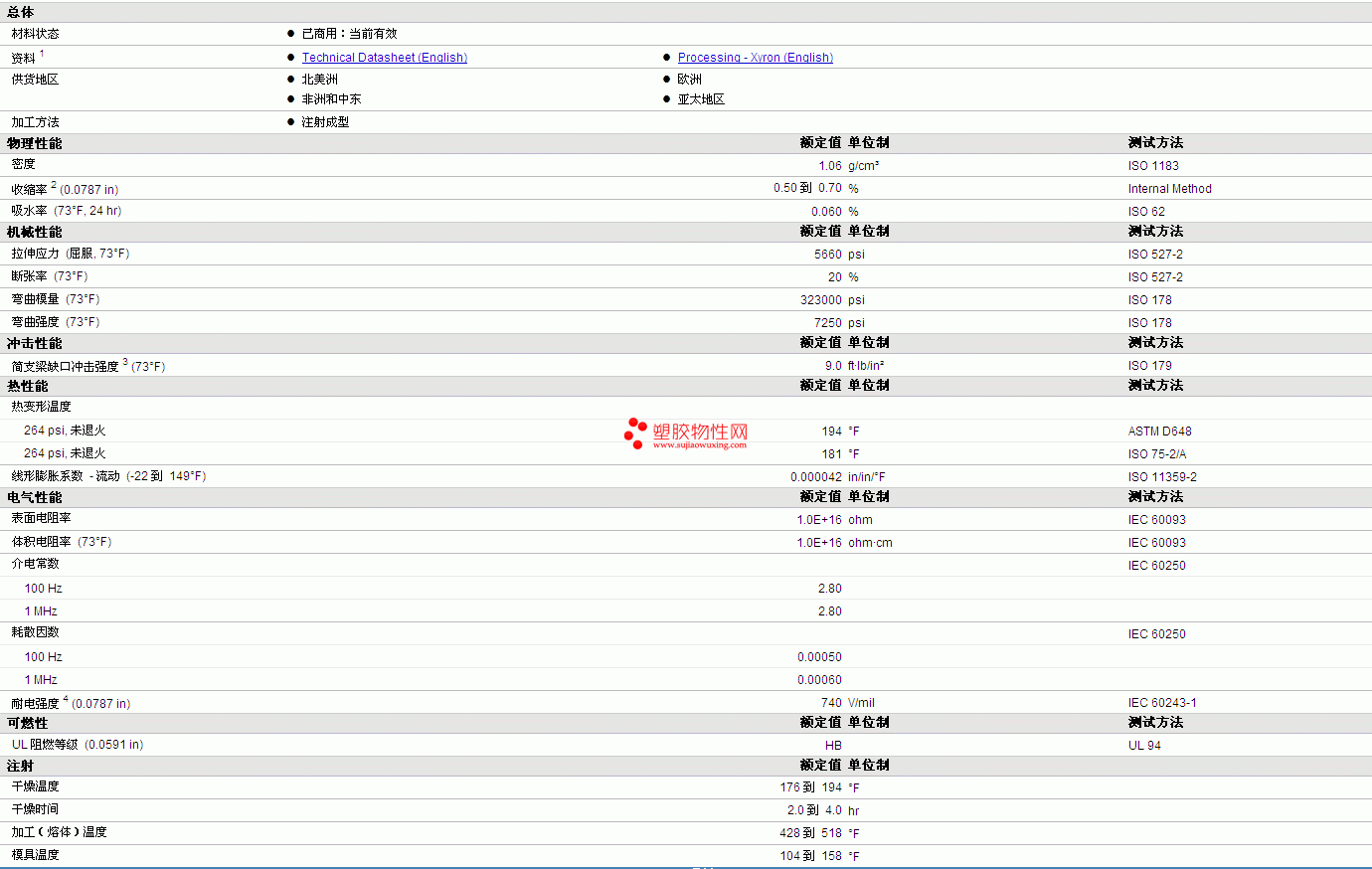Click the 耗散因数 row label
This screenshot has width=1372, height=869.
(36, 632)
